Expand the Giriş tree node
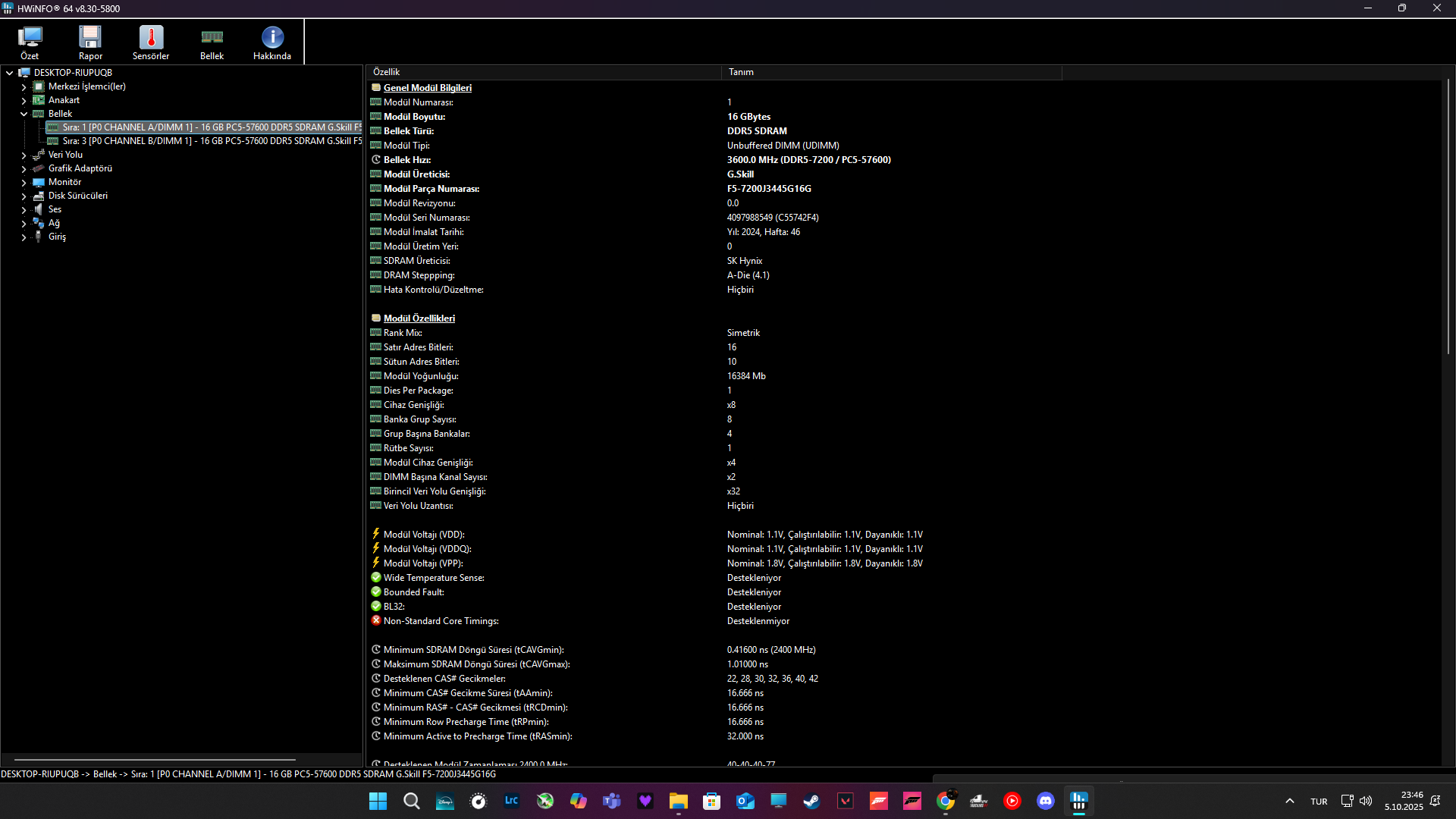Image resolution: width=1456 pixels, height=819 pixels. point(24,237)
